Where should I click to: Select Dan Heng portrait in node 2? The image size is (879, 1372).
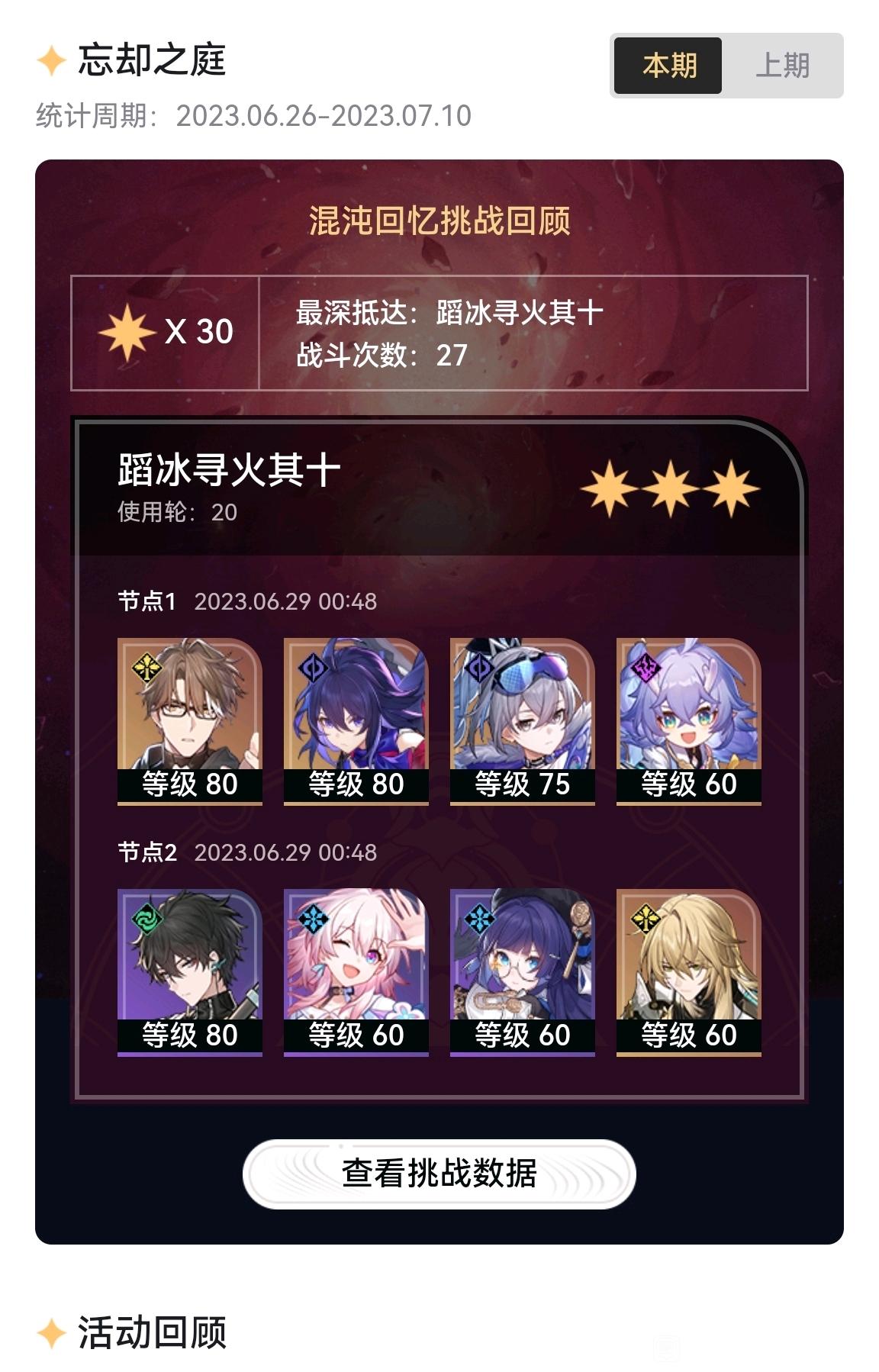click(190, 972)
